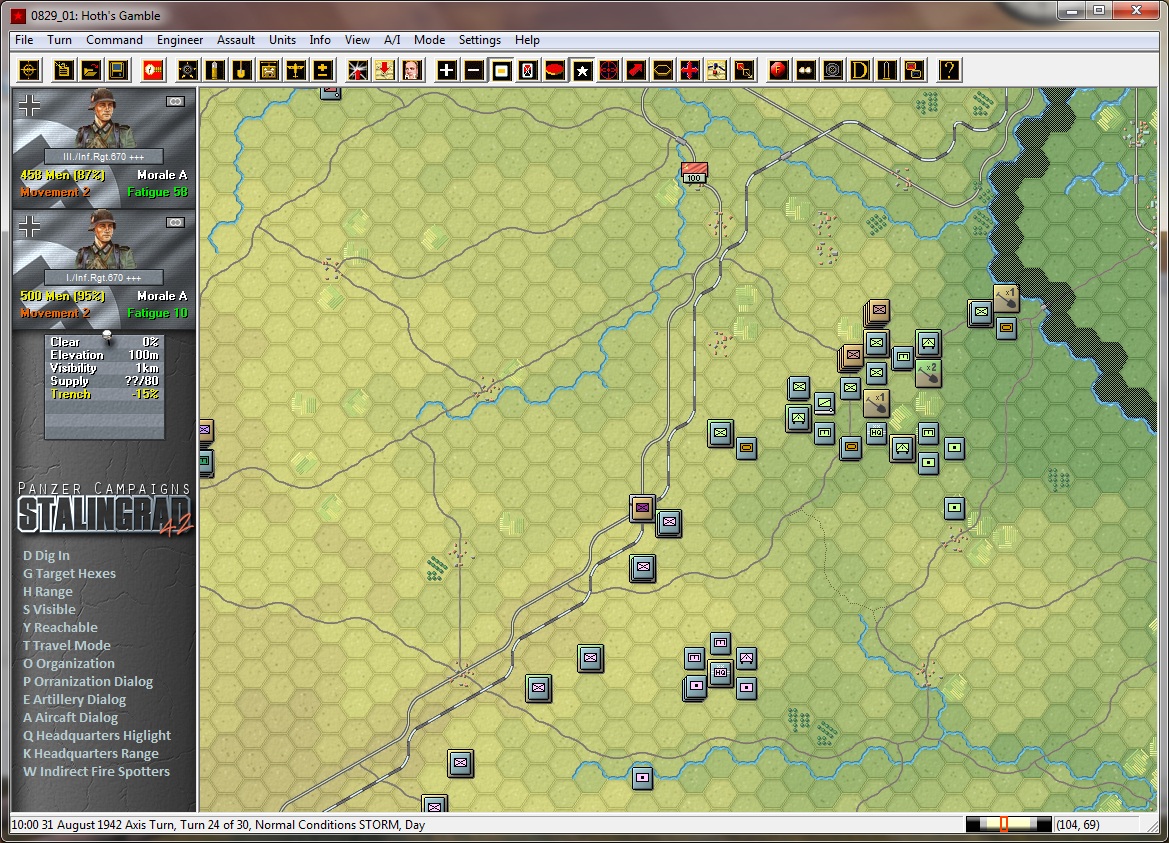
Task: Open the Engineer menu
Action: pos(180,40)
